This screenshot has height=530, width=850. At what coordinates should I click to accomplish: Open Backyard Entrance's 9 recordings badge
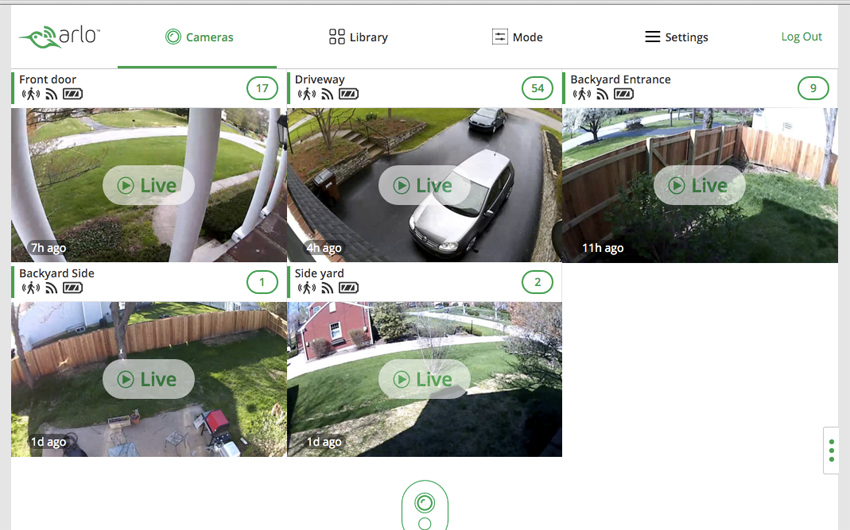coord(813,88)
